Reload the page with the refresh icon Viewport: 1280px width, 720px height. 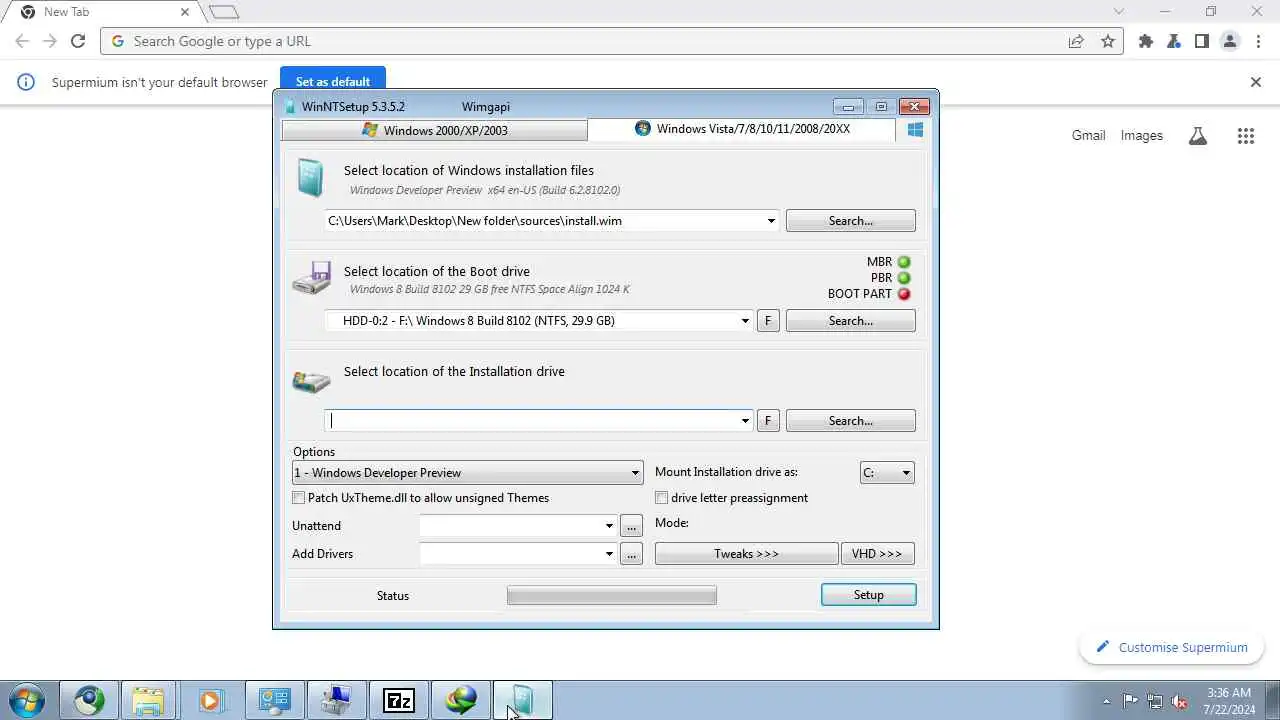[x=78, y=41]
